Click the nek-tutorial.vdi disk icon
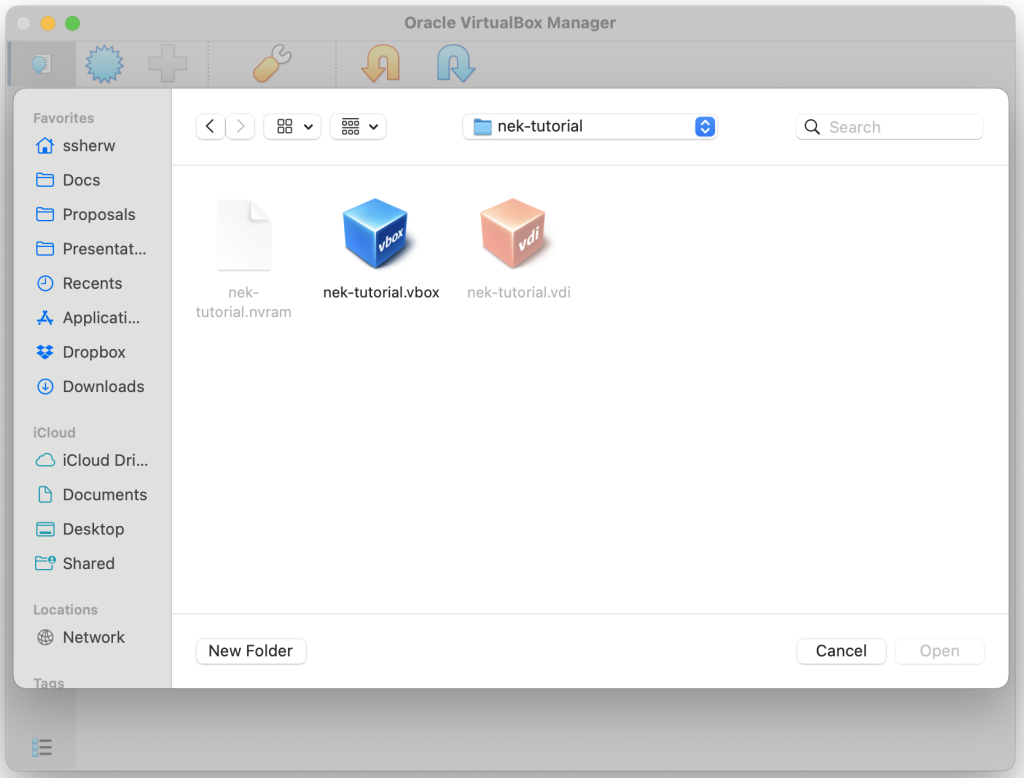 pyautogui.click(x=513, y=234)
